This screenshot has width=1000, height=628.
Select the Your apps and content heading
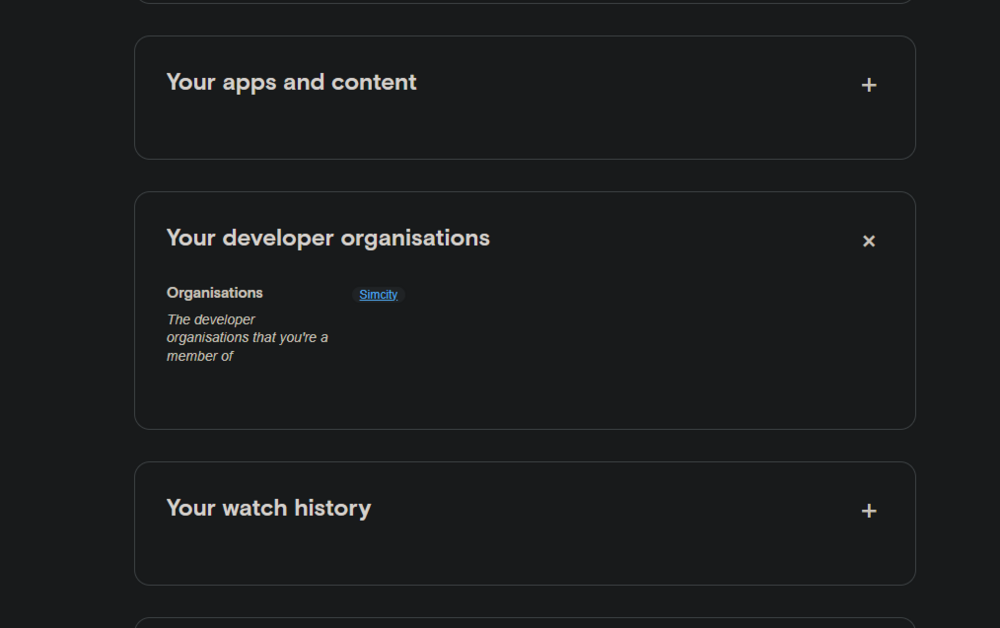point(291,82)
